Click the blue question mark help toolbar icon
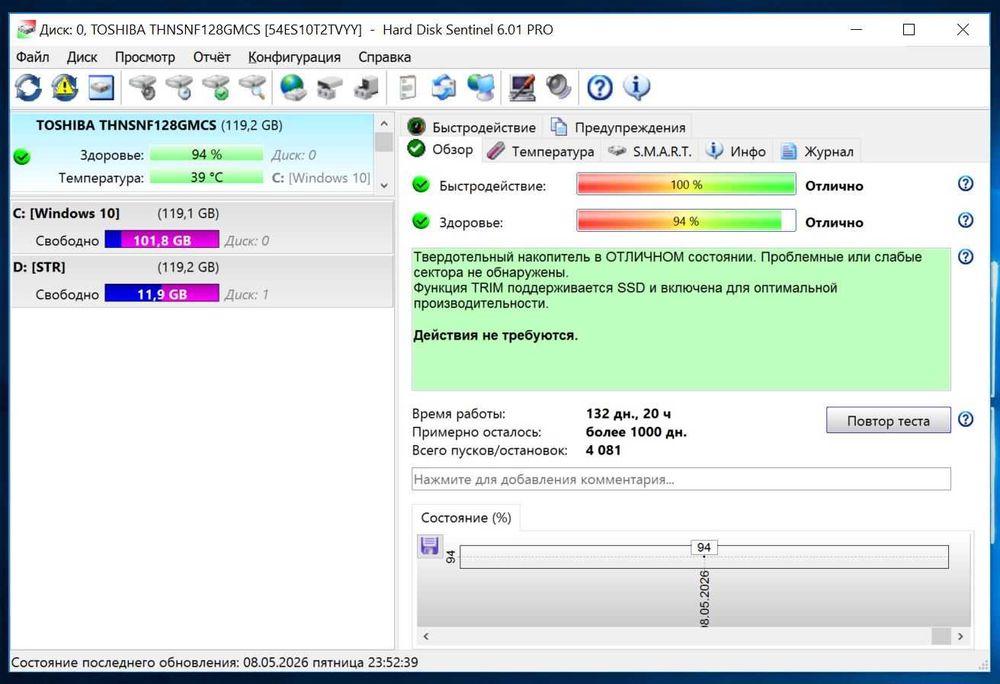The width and height of the screenshot is (1000, 684). pos(599,87)
